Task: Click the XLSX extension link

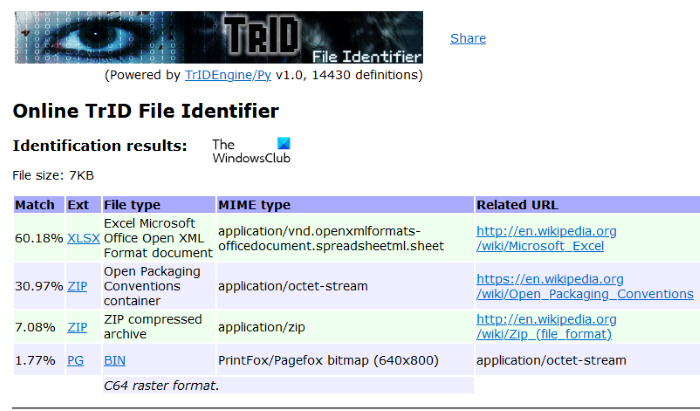Action: click(82, 238)
